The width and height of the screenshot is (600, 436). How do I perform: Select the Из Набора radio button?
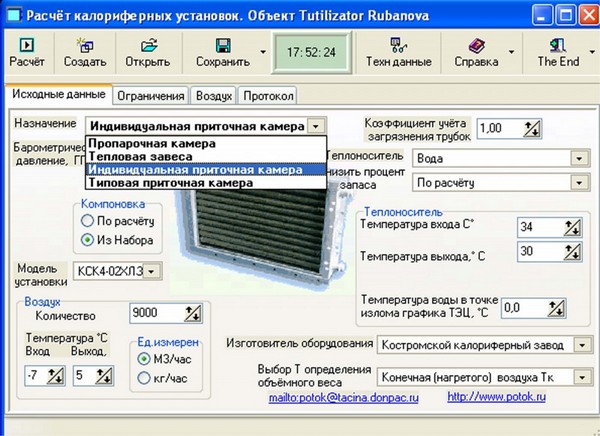[88, 240]
